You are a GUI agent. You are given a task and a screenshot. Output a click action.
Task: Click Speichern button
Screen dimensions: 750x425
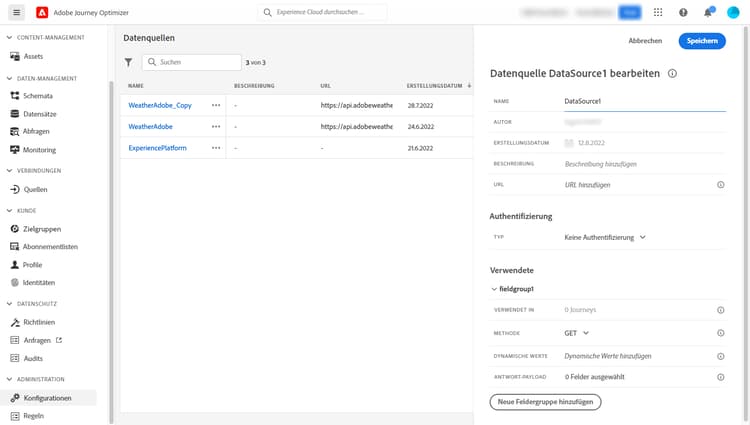click(x=702, y=41)
